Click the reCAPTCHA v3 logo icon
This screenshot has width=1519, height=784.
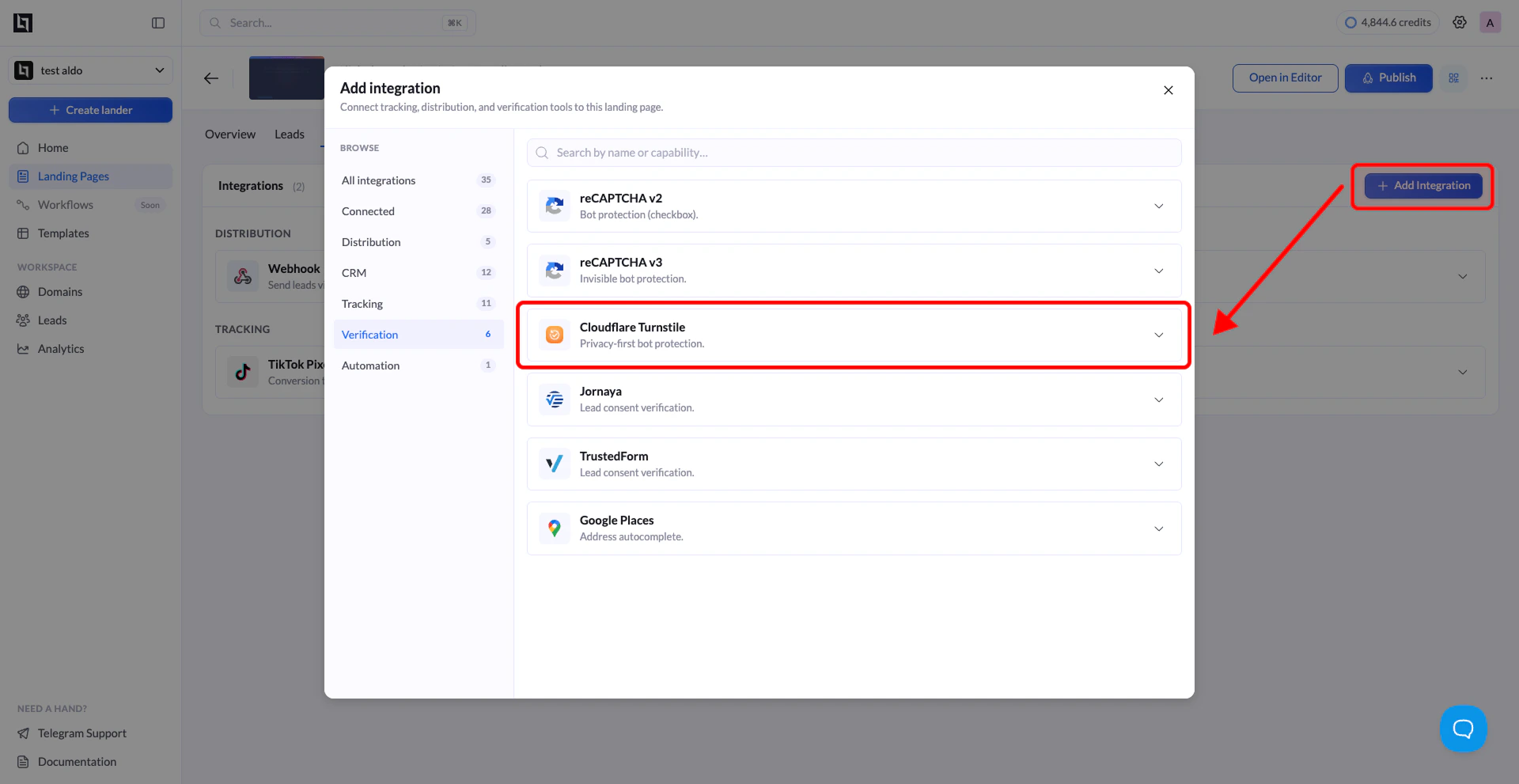pyautogui.click(x=555, y=271)
